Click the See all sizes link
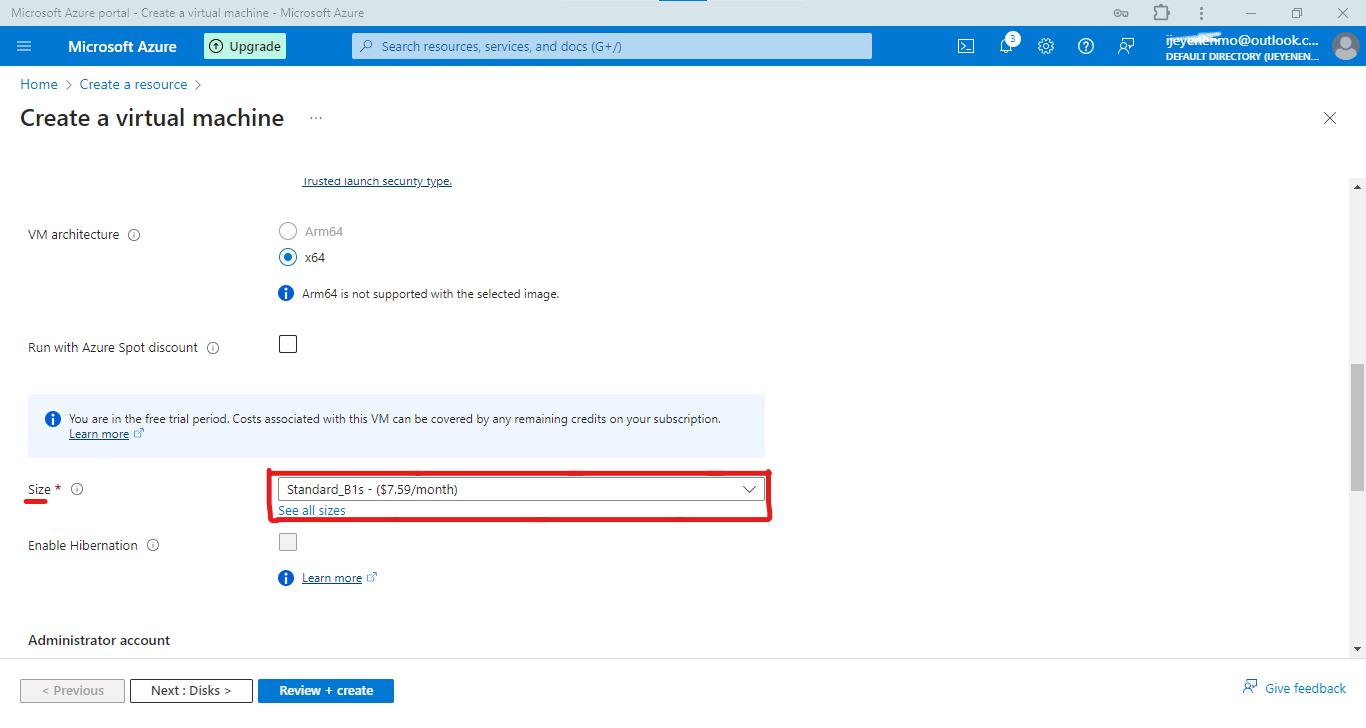This screenshot has height=728, width=1366. pyautogui.click(x=312, y=511)
